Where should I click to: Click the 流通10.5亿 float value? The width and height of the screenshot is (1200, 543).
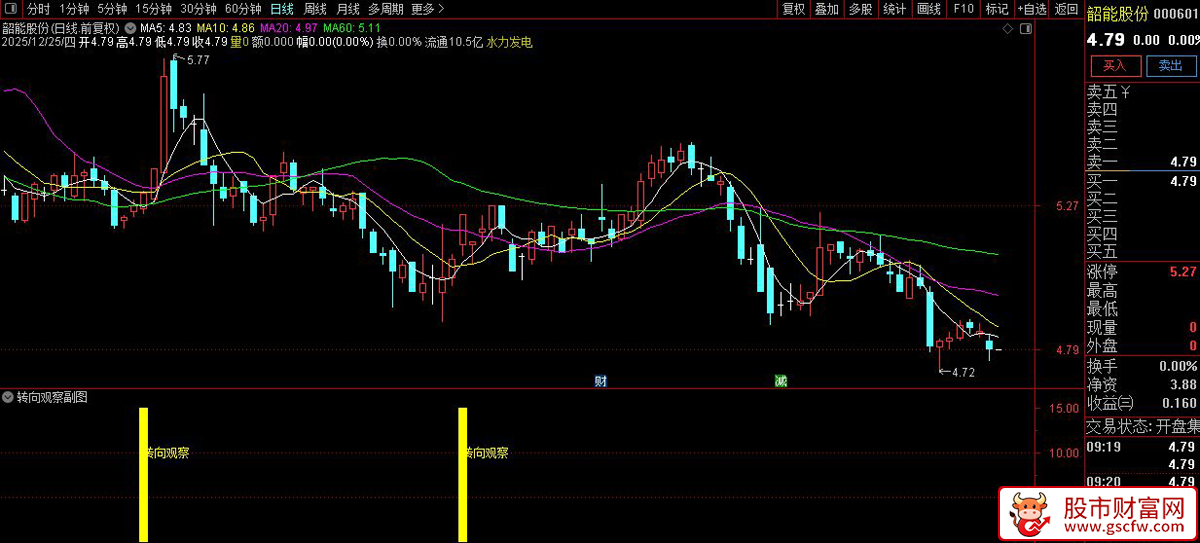click(x=454, y=43)
